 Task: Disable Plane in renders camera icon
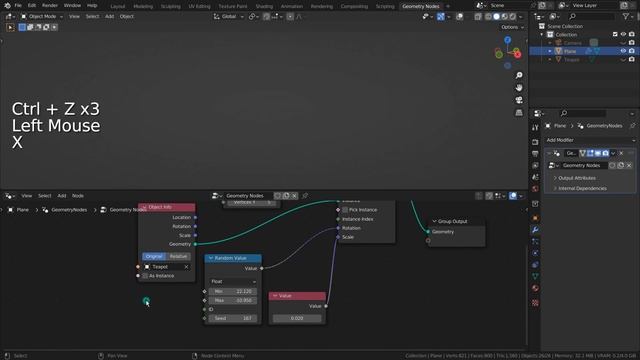point(631,51)
